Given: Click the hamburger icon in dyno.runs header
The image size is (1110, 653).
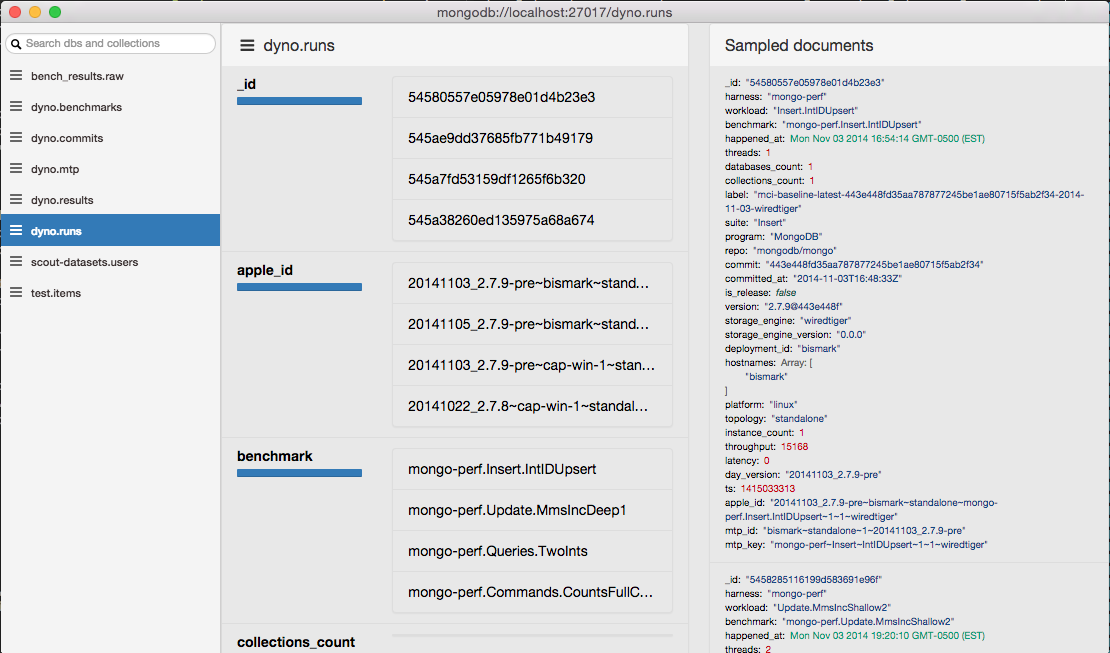Looking at the screenshot, I should click(246, 46).
